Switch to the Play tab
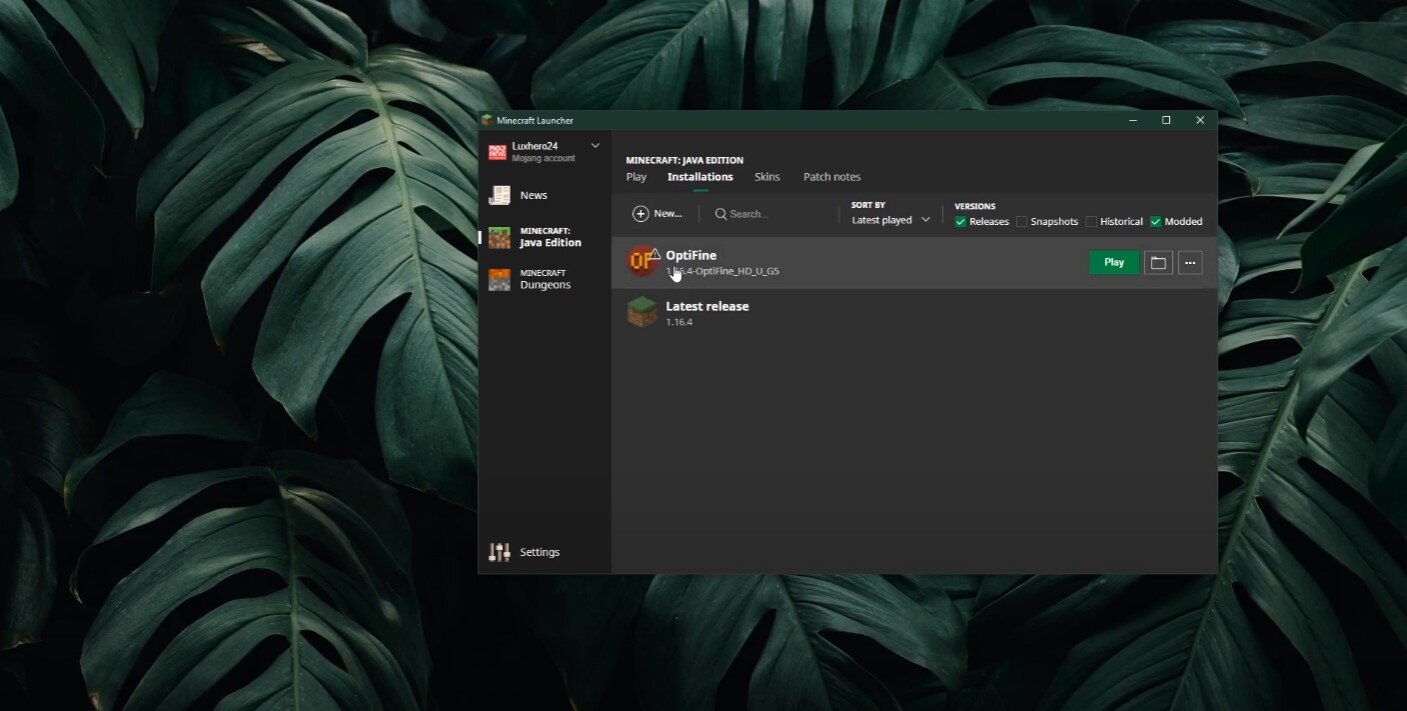Screen dimensions: 1407x711 pos(636,177)
